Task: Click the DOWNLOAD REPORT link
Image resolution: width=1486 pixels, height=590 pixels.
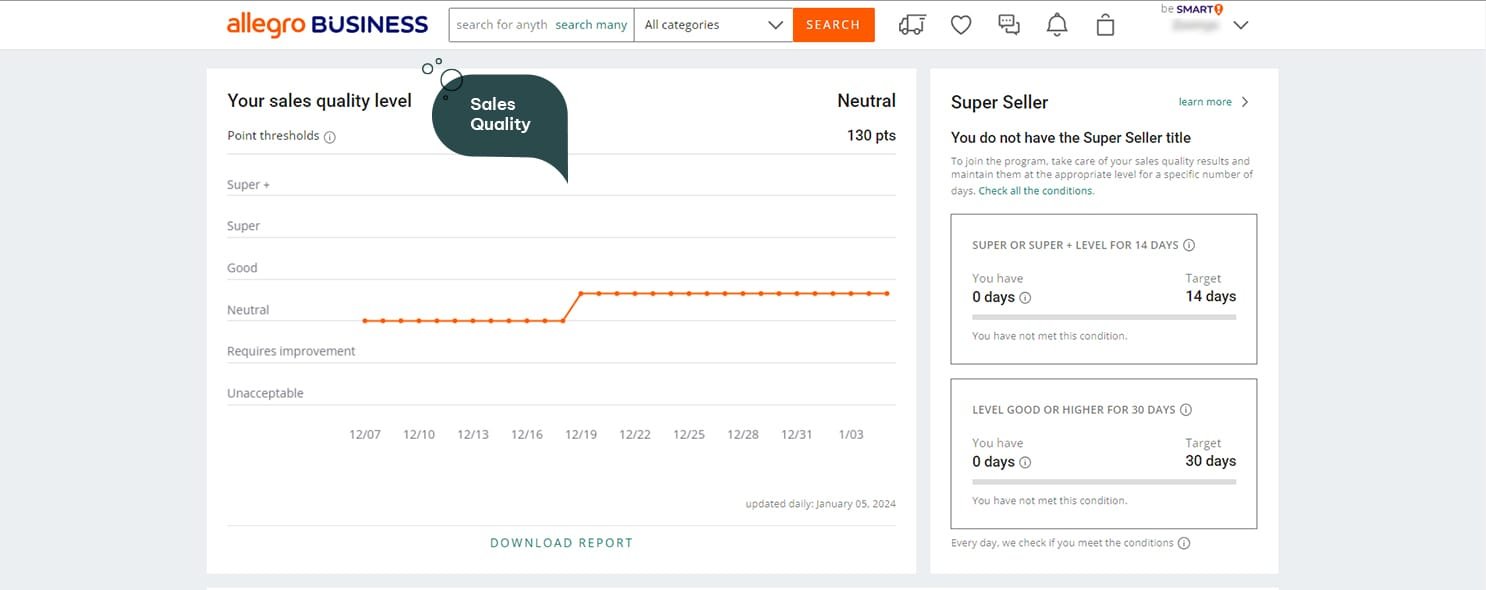Action: coord(561,543)
